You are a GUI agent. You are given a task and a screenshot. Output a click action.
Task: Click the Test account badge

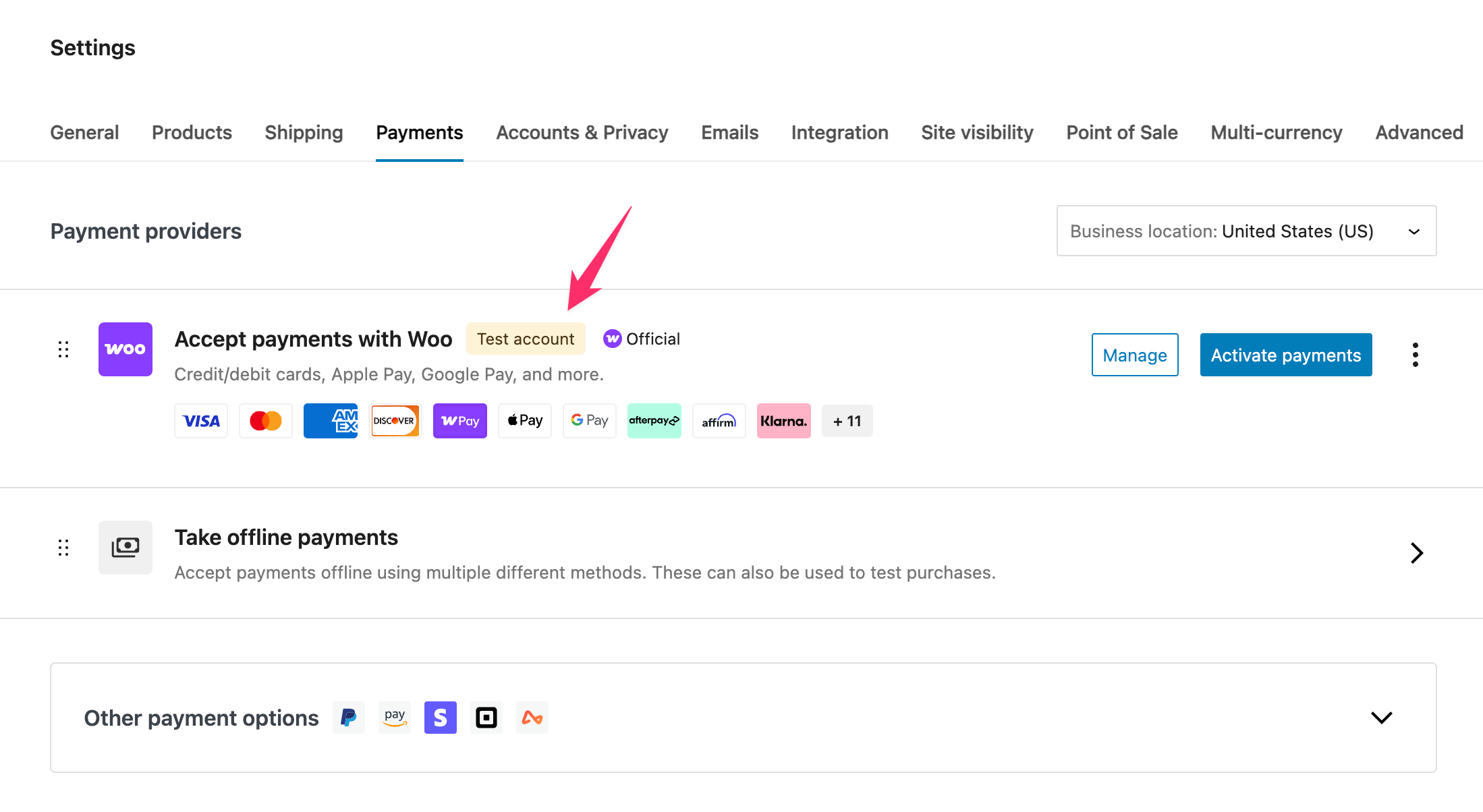pyautogui.click(x=526, y=339)
